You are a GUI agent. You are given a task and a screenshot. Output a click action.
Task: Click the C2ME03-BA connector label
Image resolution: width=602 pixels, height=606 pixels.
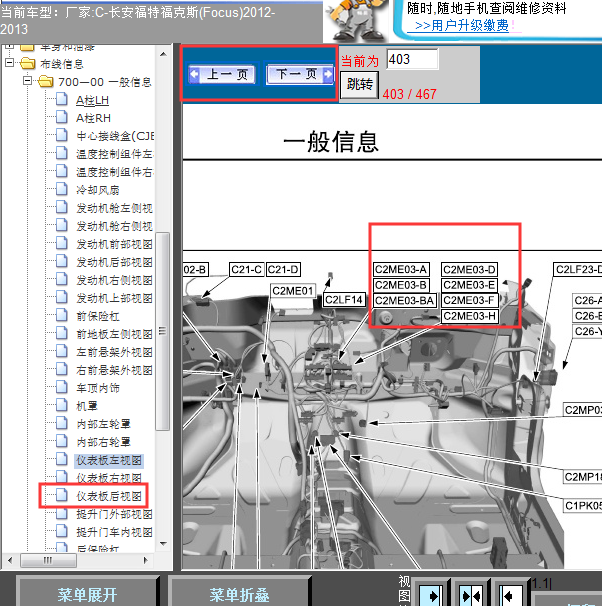[405, 300]
